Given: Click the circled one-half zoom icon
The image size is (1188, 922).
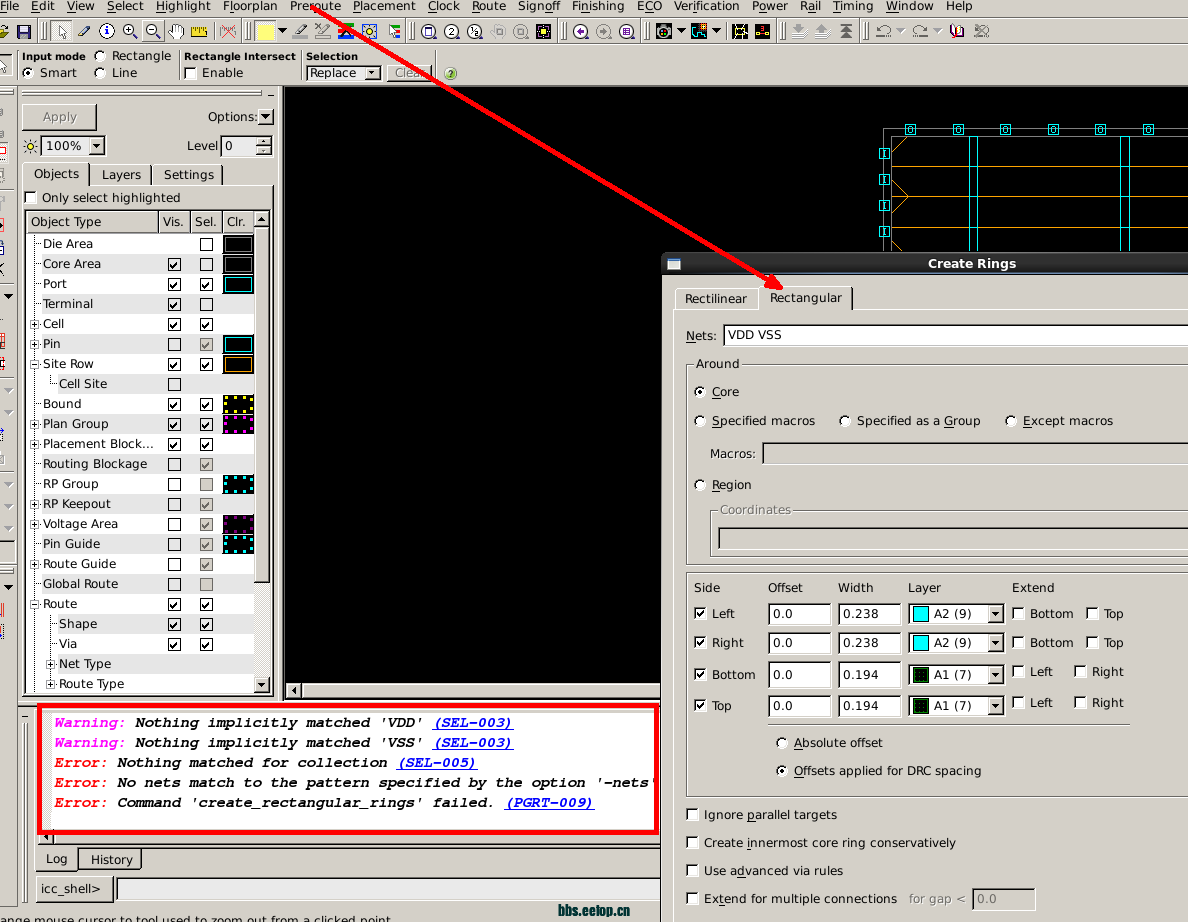Looking at the screenshot, I should tap(475, 31).
